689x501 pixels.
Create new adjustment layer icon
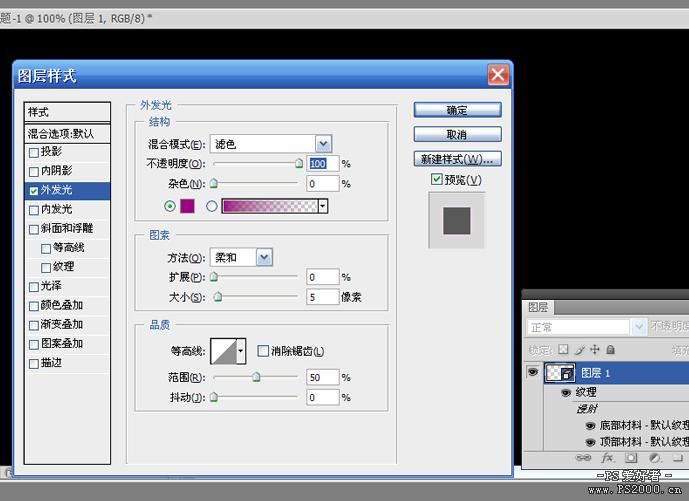pyautogui.click(x=655, y=458)
